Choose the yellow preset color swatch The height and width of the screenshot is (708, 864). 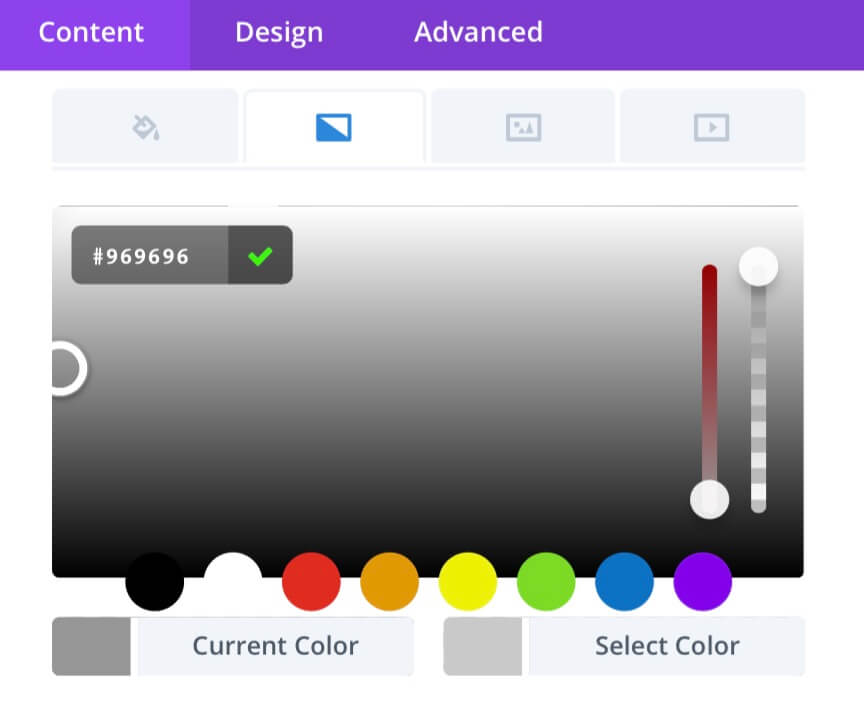468,581
